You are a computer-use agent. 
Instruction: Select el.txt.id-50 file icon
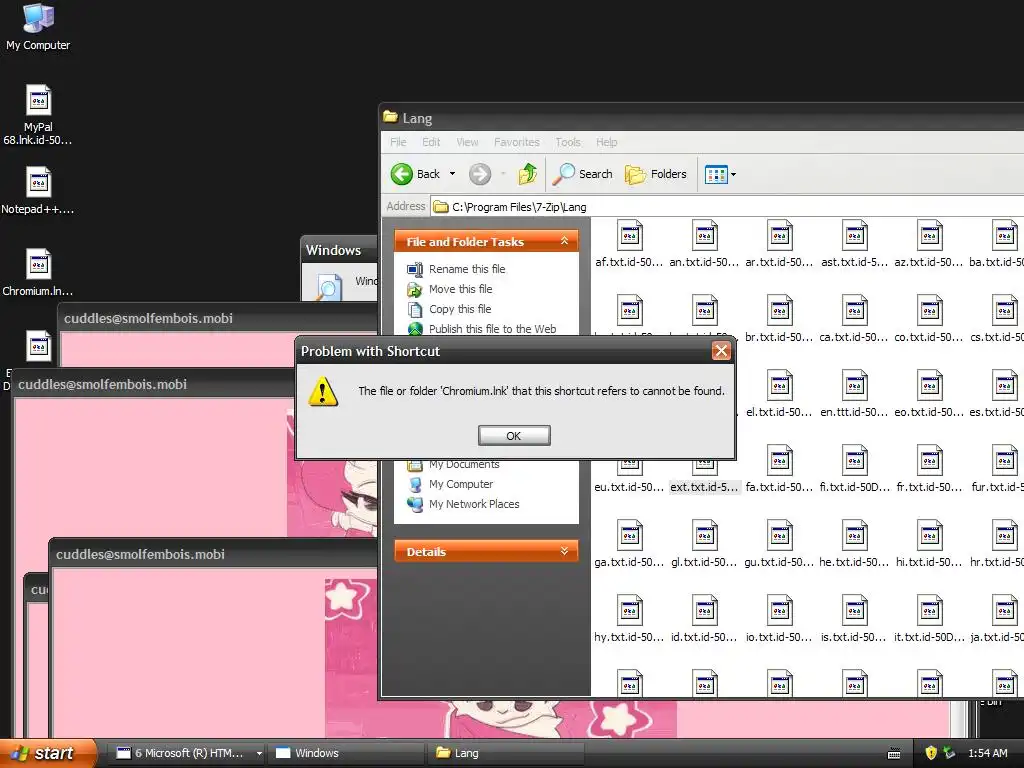pos(780,387)
